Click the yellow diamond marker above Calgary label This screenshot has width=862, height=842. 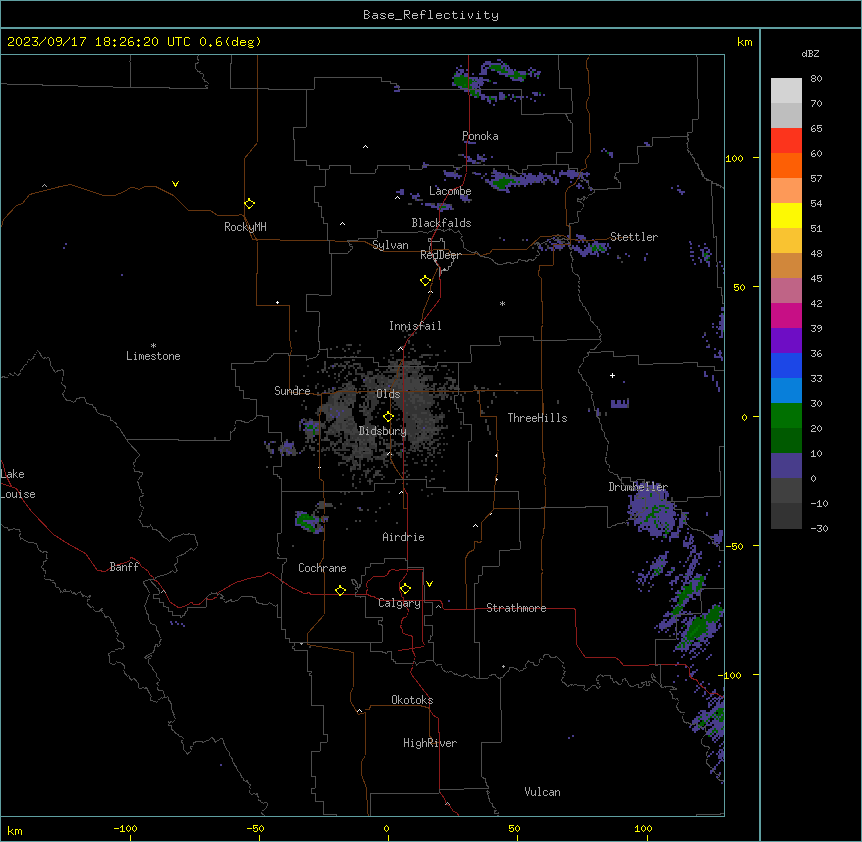coord(405,589)
